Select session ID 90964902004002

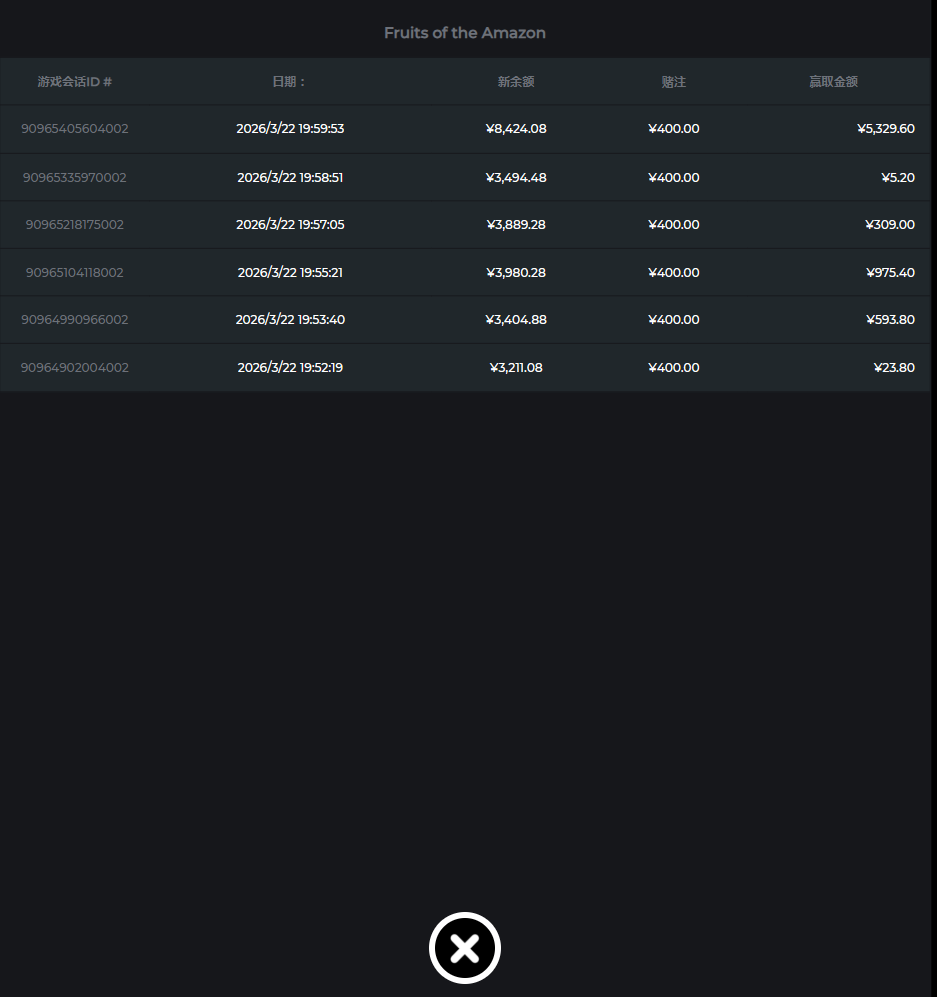[75, 368]
